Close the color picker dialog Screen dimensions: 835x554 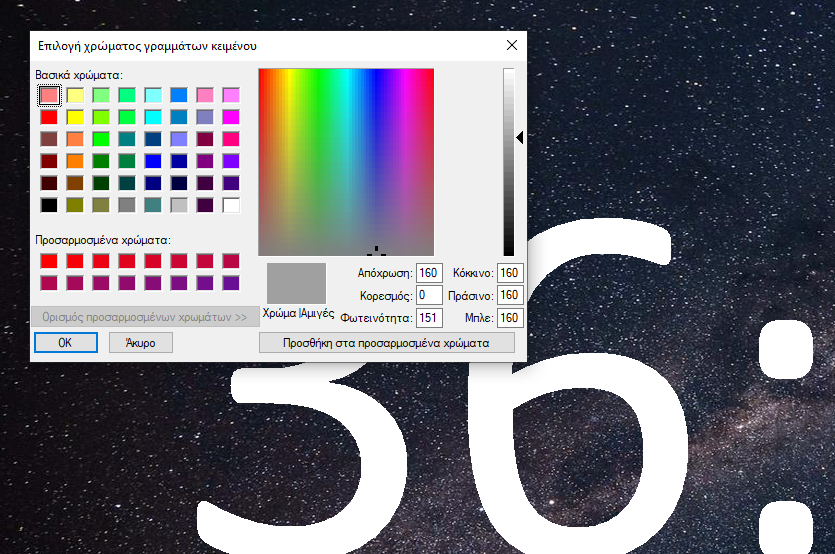click(512, 45)
